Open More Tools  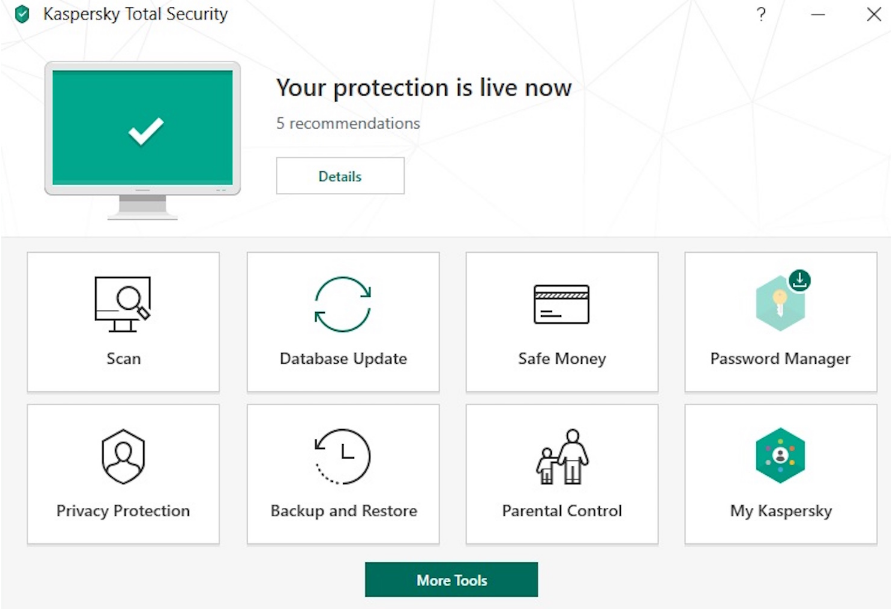pos(451,579)
